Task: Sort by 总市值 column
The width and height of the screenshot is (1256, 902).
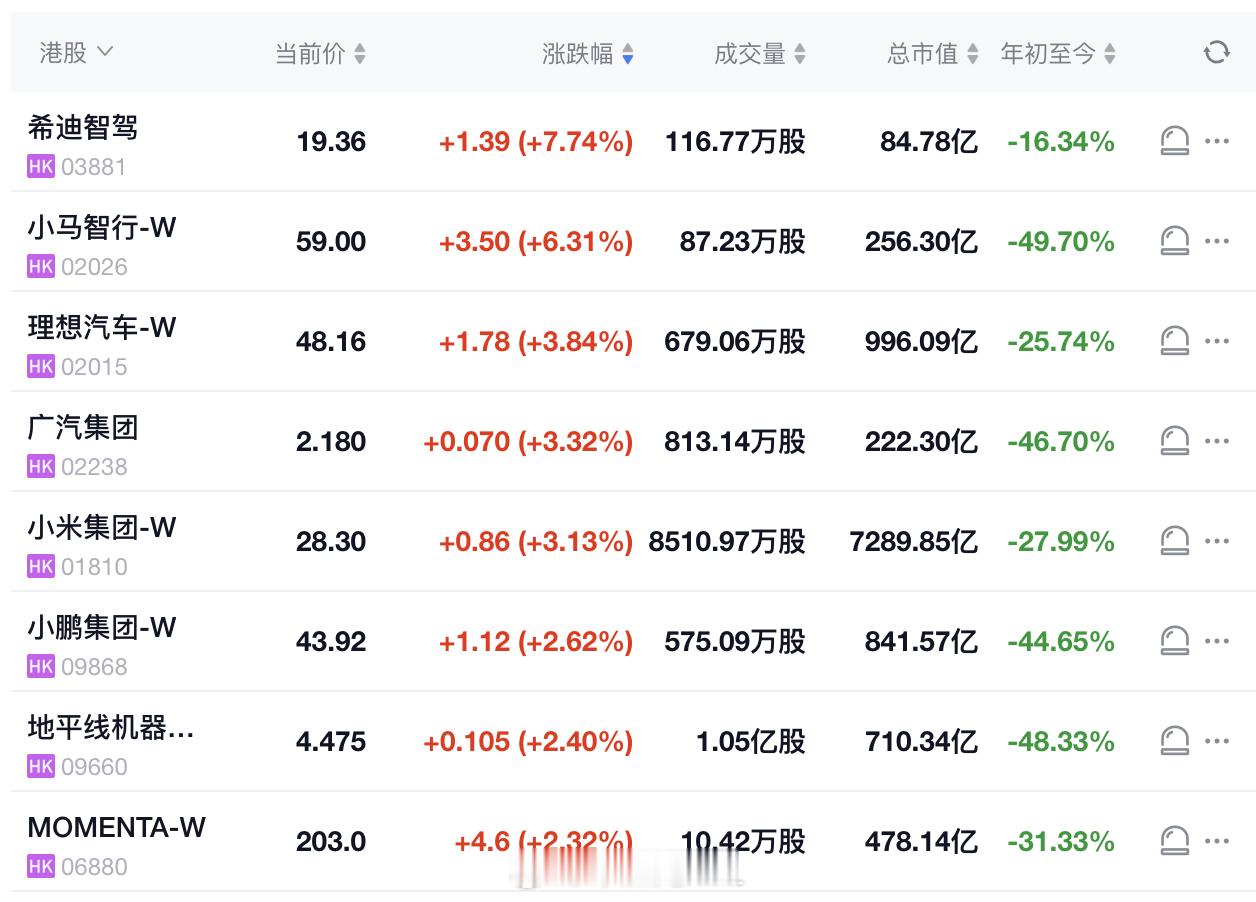Action: point(933,53)
